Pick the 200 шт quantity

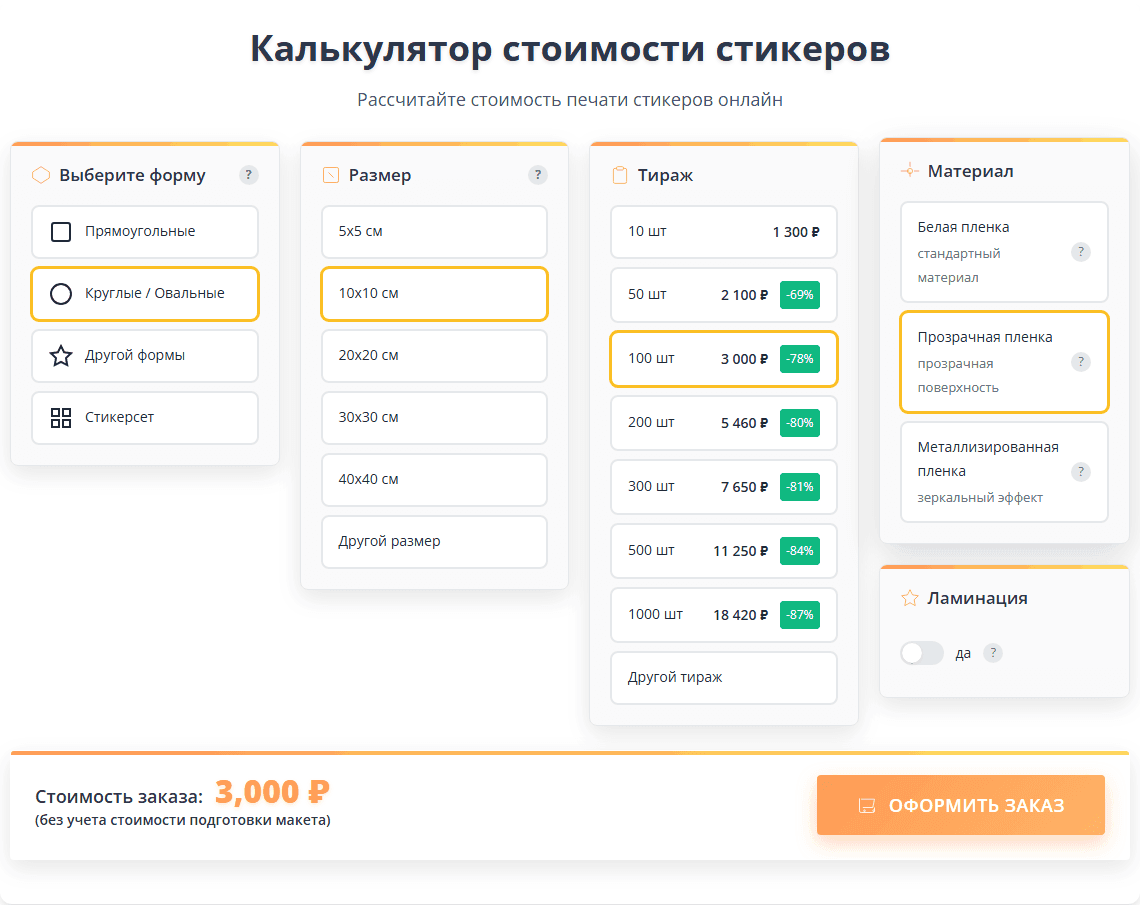coord(723,422)
